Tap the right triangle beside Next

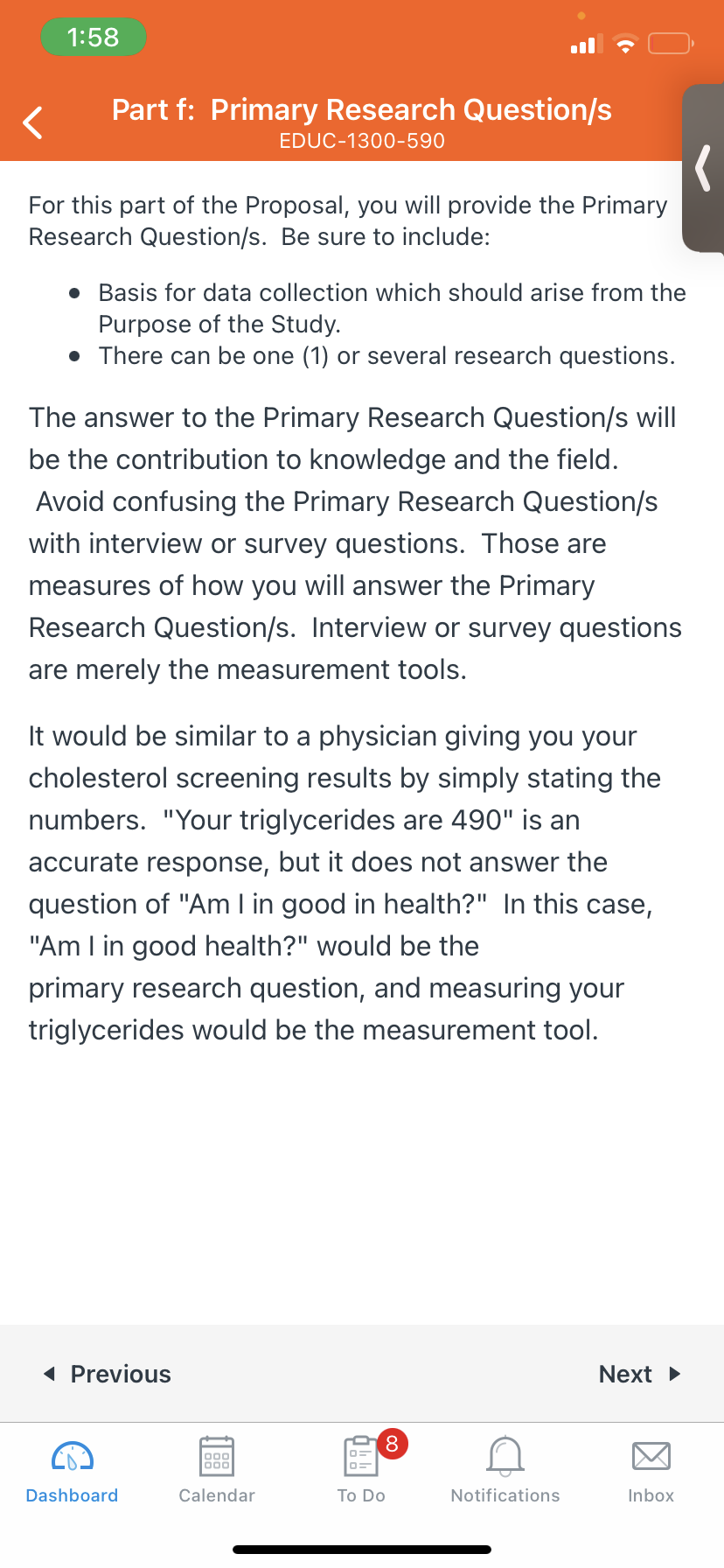675,1374
